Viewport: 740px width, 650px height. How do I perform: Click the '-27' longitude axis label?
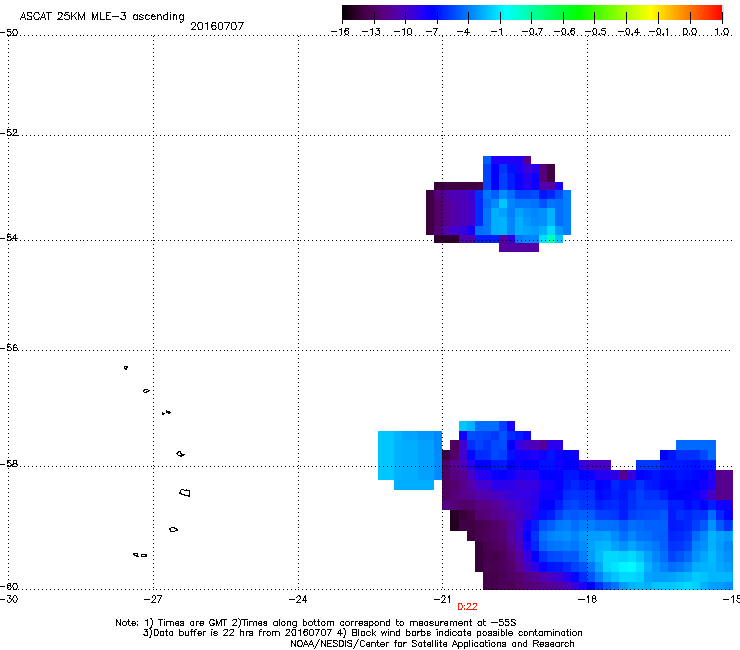(x=153, y=599)
